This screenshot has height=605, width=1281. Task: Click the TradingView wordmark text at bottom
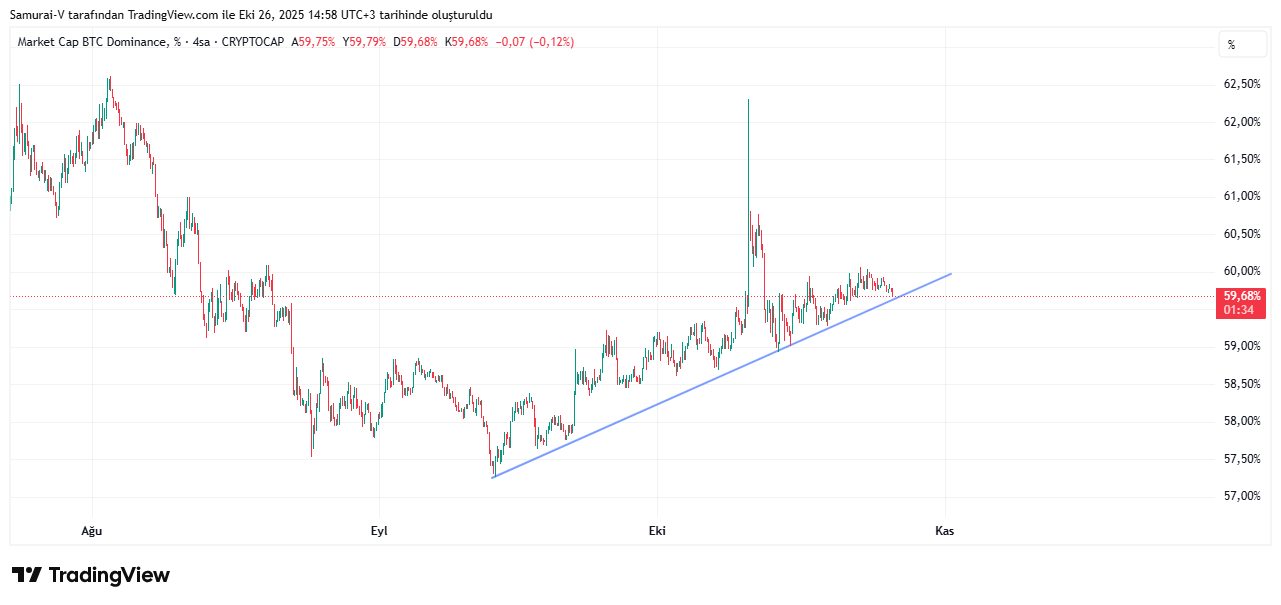[109, 575]
